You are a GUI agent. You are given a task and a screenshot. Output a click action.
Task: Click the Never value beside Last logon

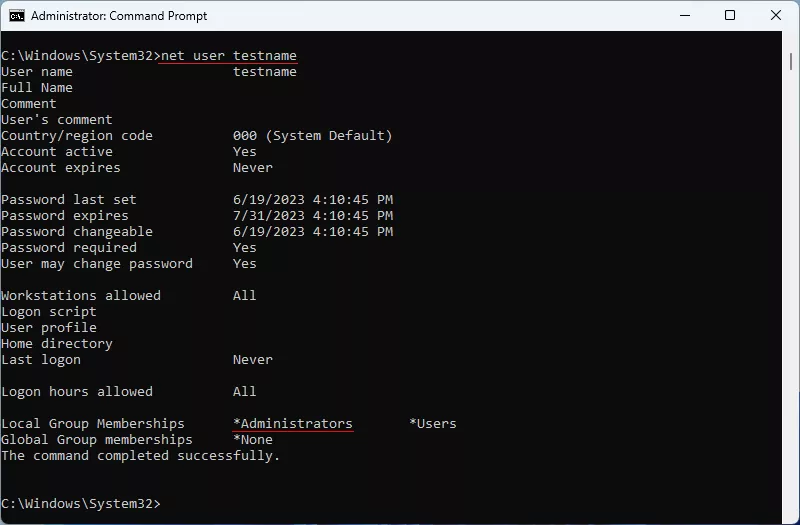click(x=253, y=360)
